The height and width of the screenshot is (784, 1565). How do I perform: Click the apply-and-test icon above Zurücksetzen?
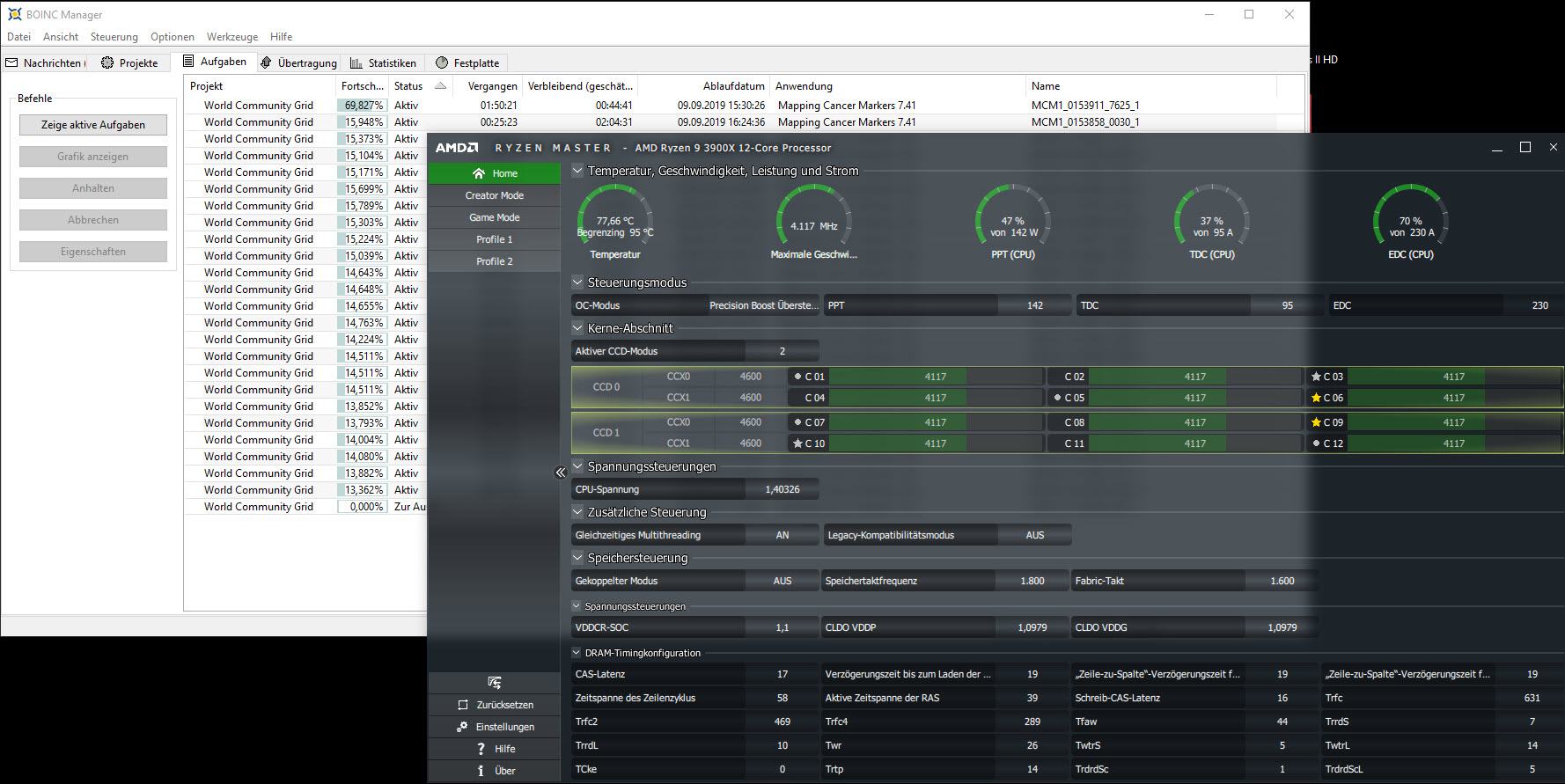click(x=495, y=683)
